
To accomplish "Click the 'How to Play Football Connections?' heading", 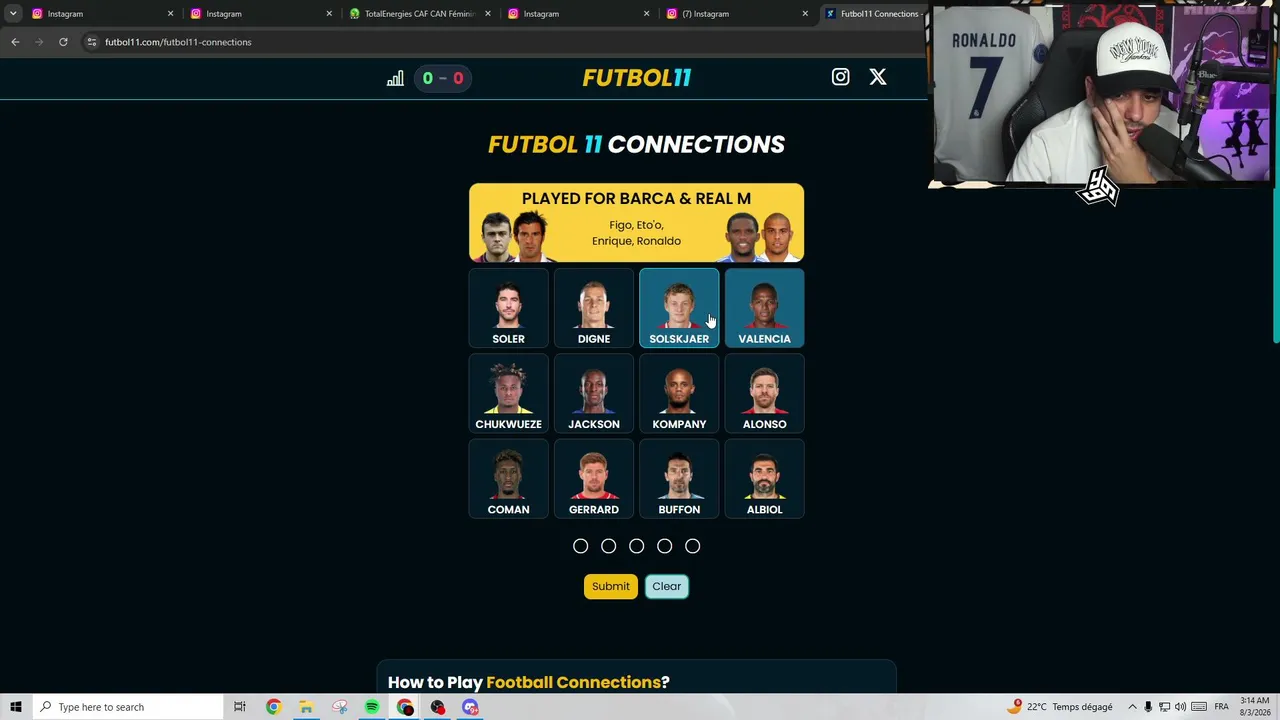I will click(528, 682).
